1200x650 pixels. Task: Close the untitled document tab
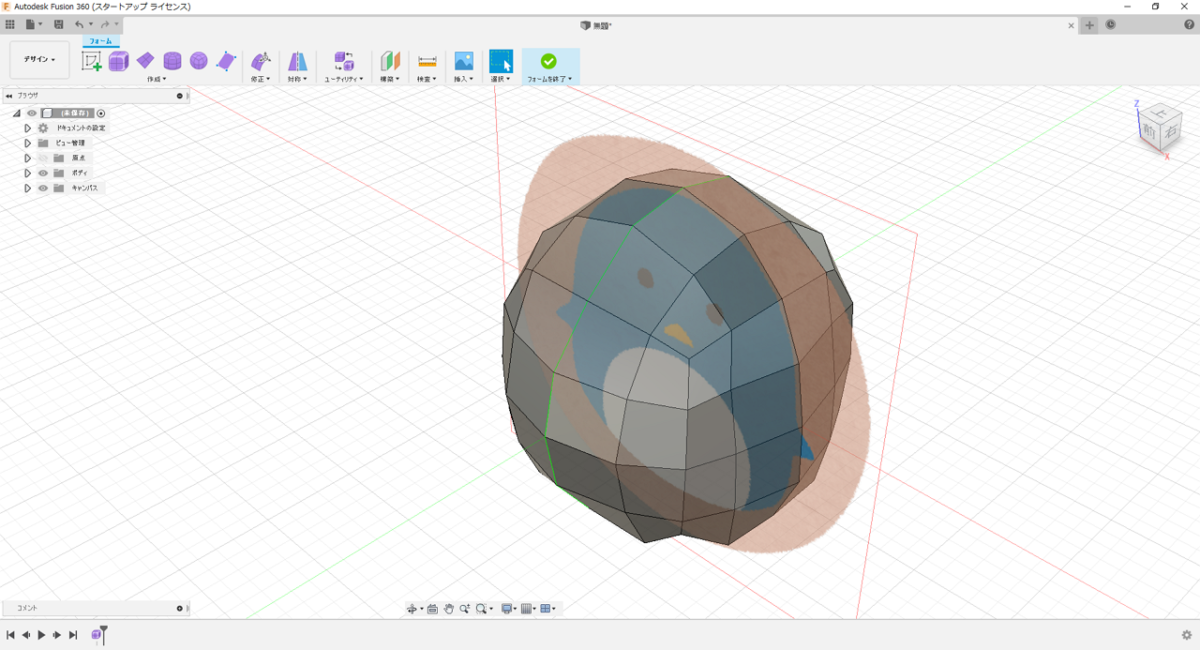(1071, 25)
